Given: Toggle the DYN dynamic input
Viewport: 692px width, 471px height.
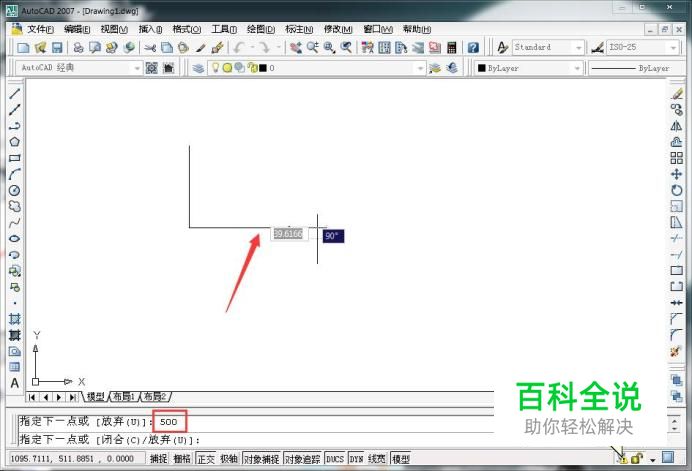Looking at the screenshot, I should tap(356, 459).
